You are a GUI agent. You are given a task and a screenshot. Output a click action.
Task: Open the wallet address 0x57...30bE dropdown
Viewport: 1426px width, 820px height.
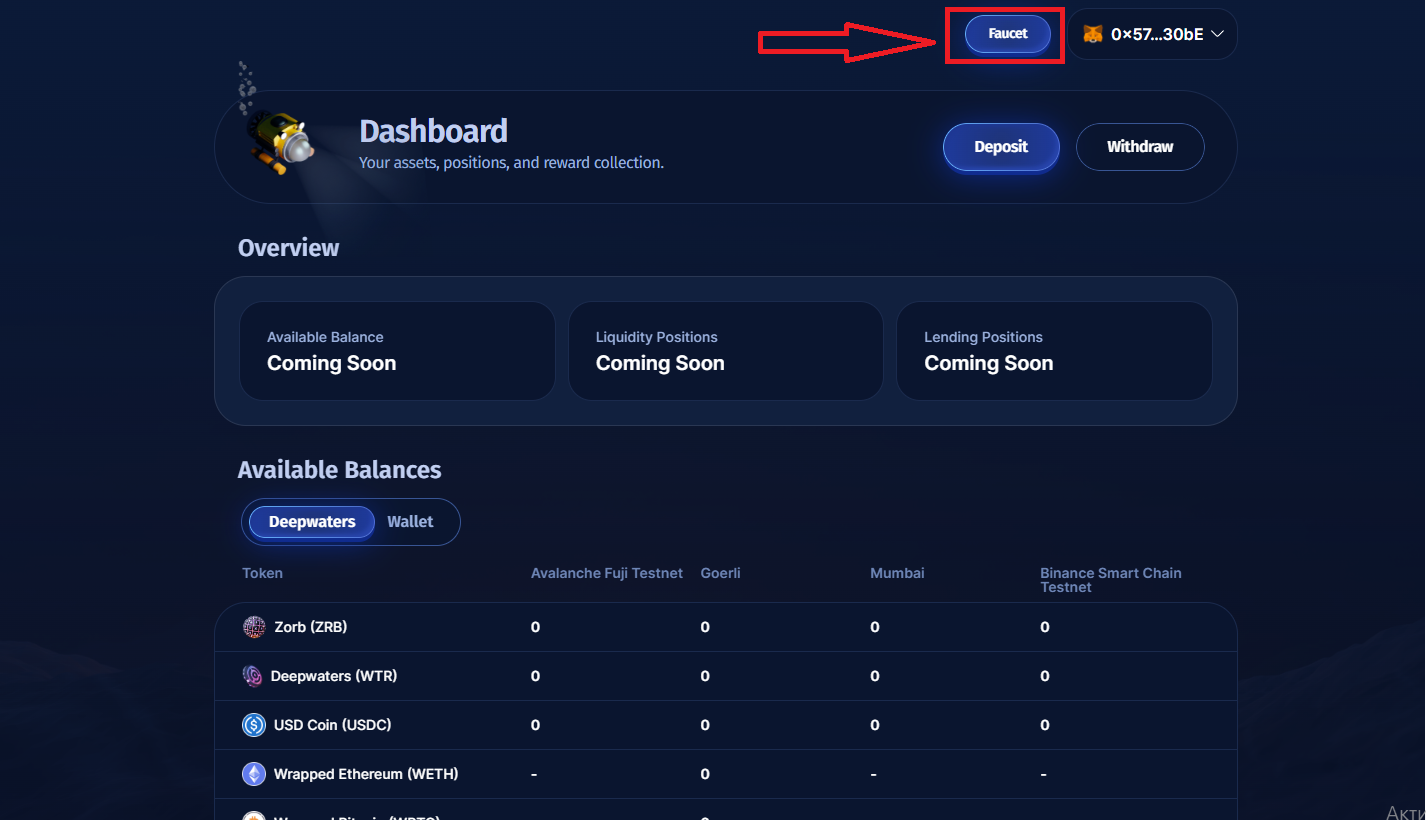click(1152, 34)
